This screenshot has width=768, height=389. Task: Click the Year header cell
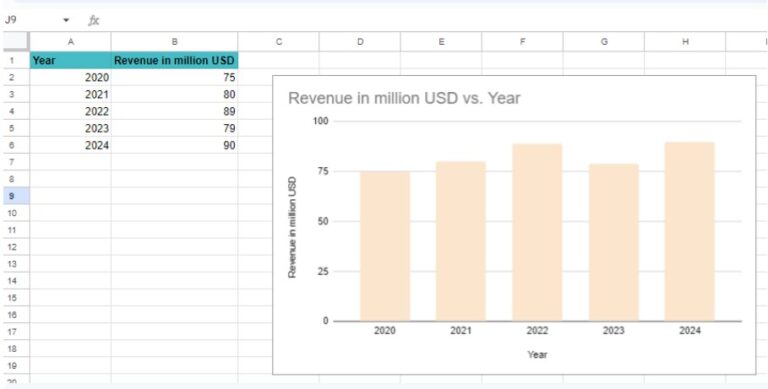click(x=71, y=61)
